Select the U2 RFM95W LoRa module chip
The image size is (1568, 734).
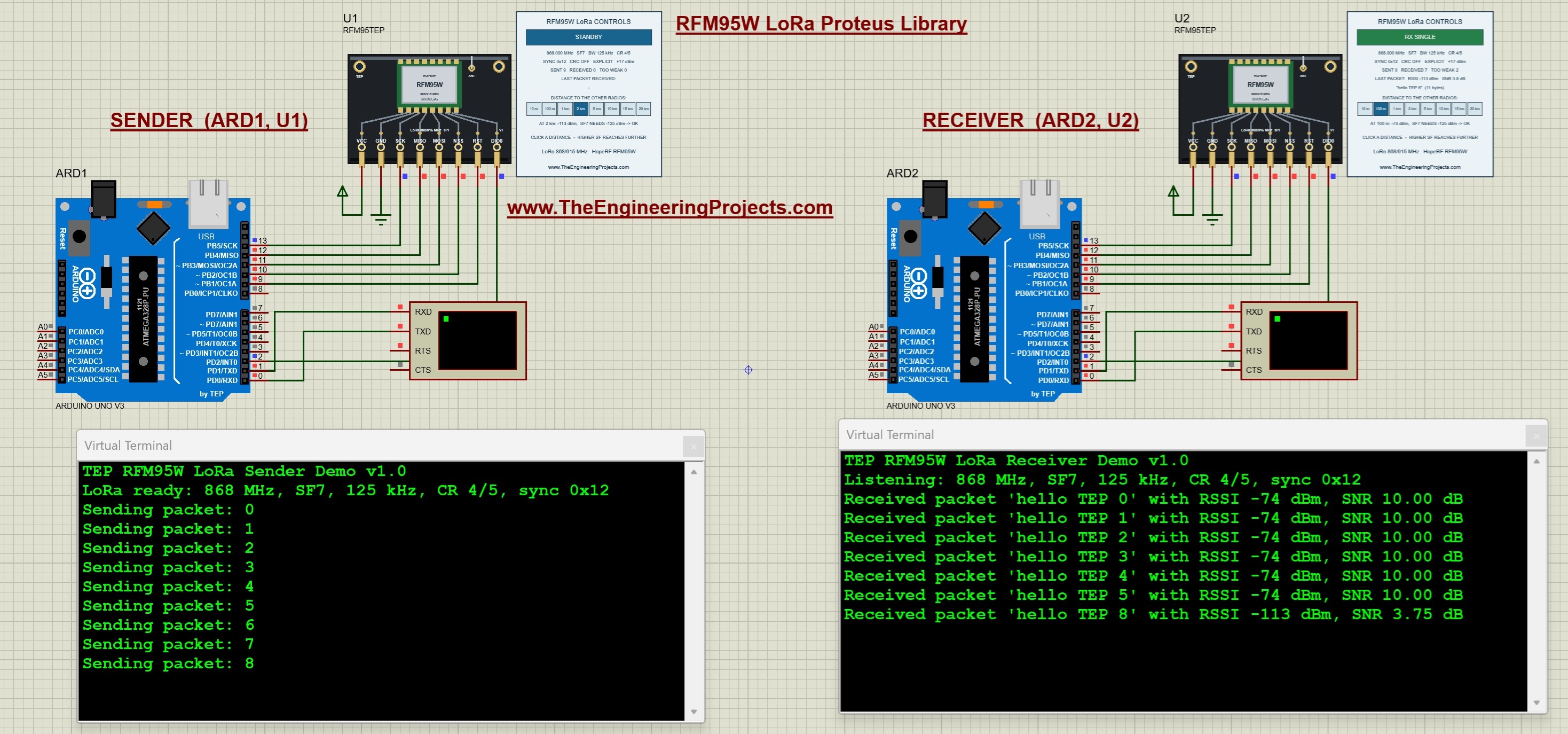[1260, 85]
